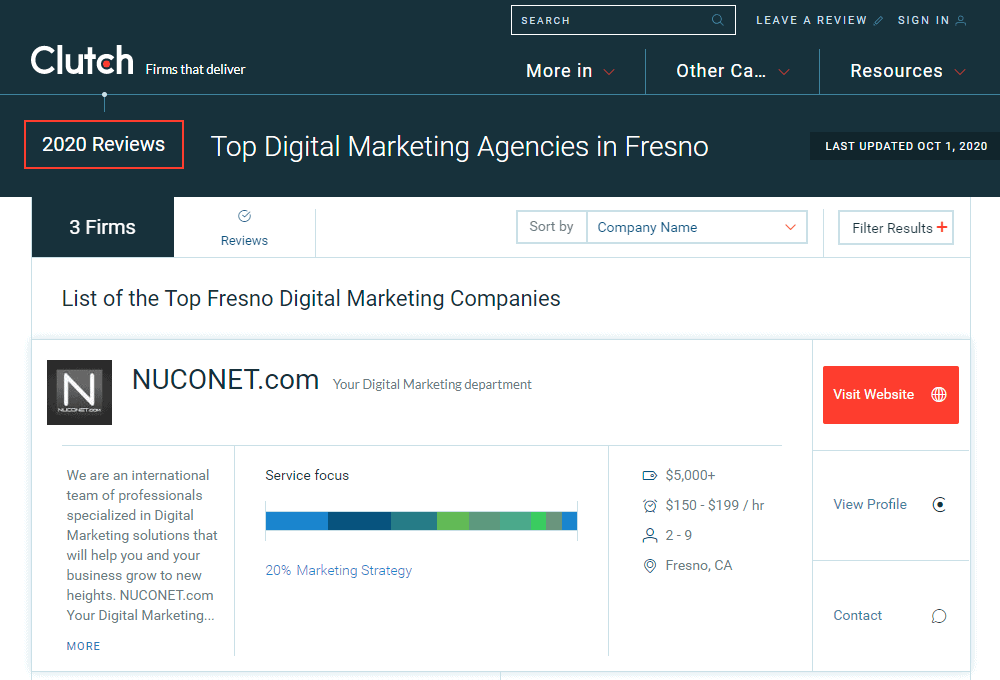The width and height of the screenshot is (1000, 680).
Task: Click the Last Updated Oct 1, 2020 badge
Action: pyautogui.click(x=905, y=146)
